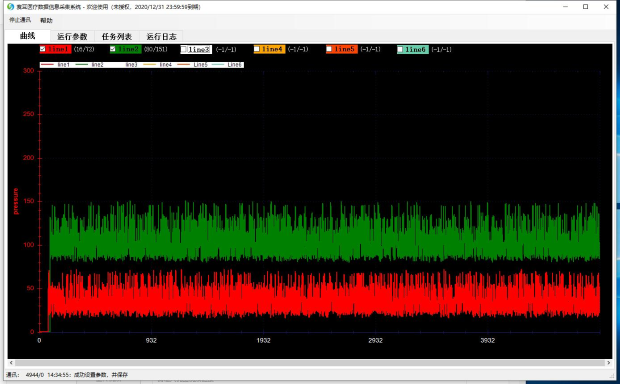The height and width of the screenshot is (384, 620).
Task: Enable the white line3 checkbox
Action: coord(183,49)
